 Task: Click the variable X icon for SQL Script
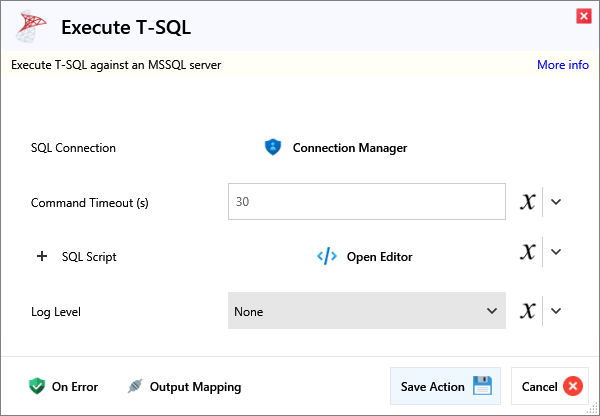[x=528, y=252]
